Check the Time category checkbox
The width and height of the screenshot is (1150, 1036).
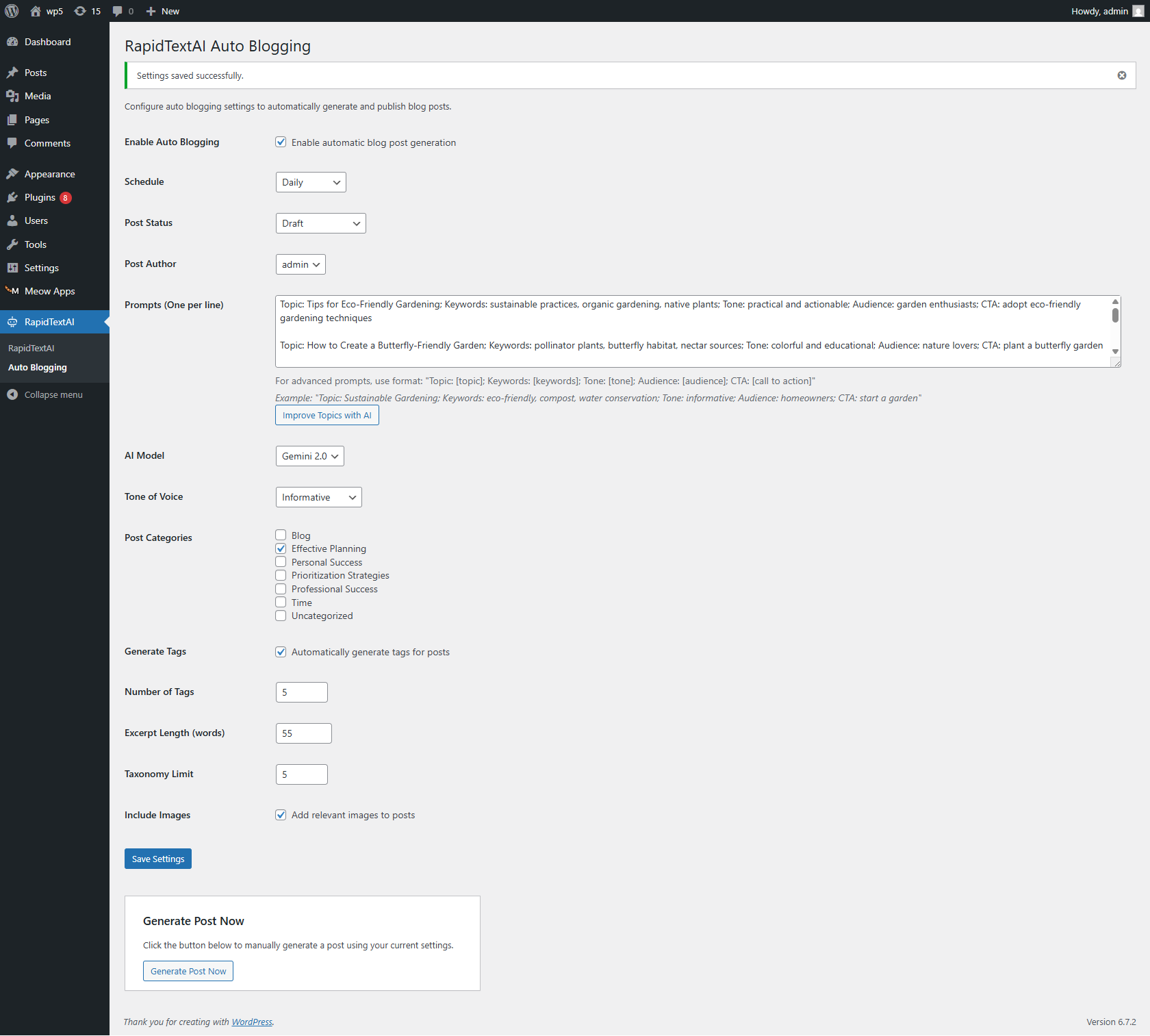click(x=281, y=602)
